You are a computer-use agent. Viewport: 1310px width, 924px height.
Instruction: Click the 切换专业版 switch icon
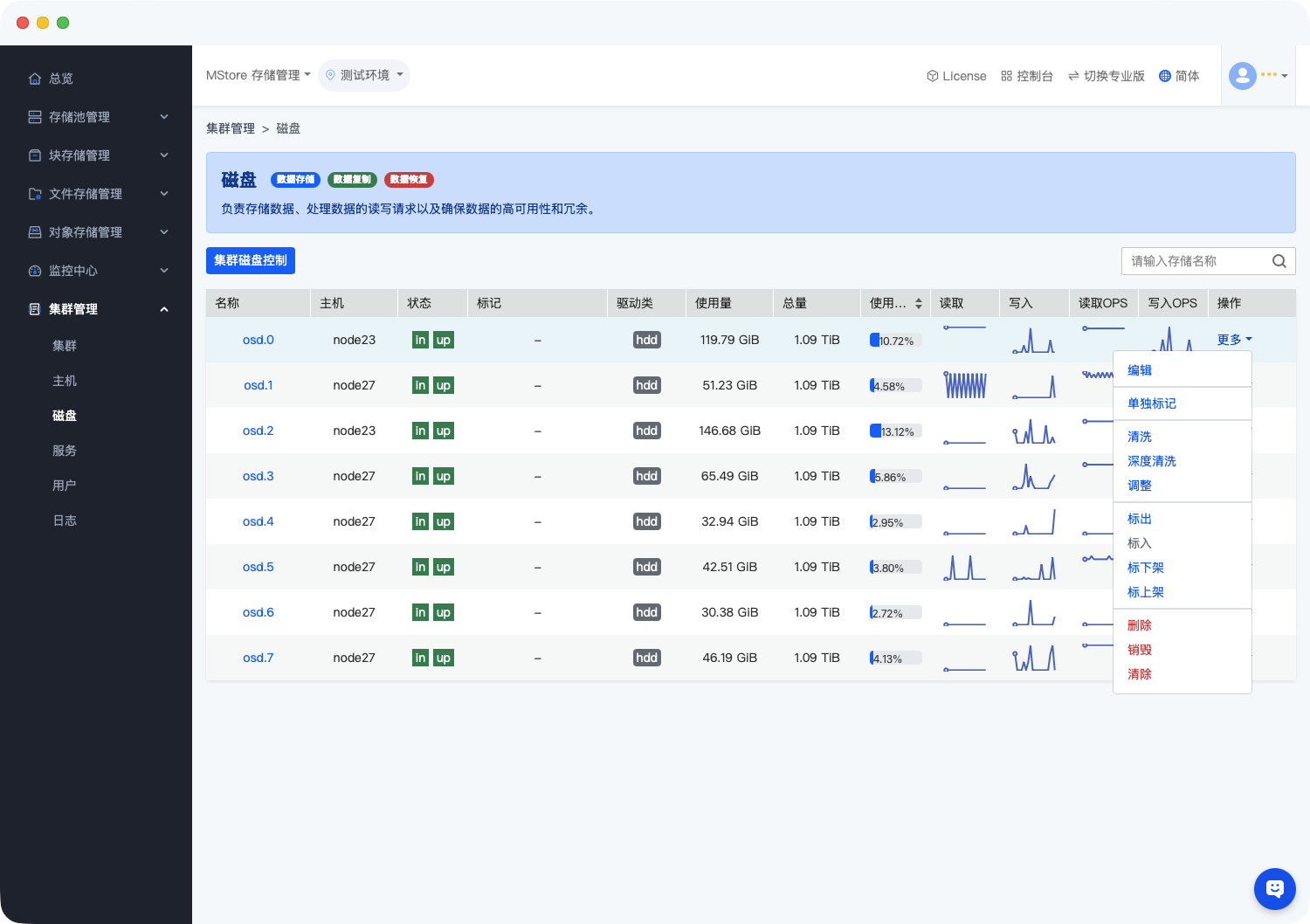click(x=1072, y=76)
